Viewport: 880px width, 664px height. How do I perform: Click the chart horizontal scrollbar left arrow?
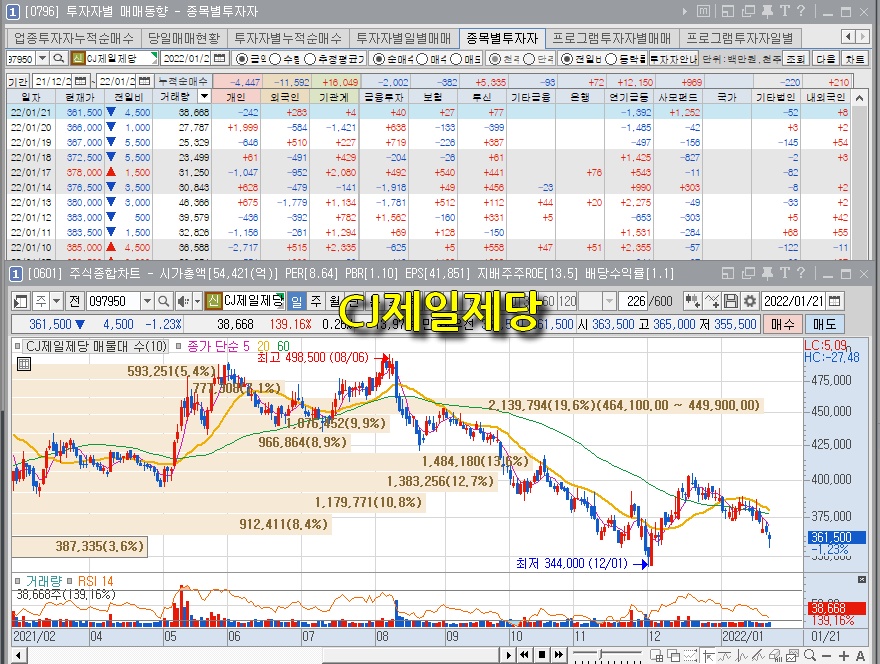click(19, 655)
